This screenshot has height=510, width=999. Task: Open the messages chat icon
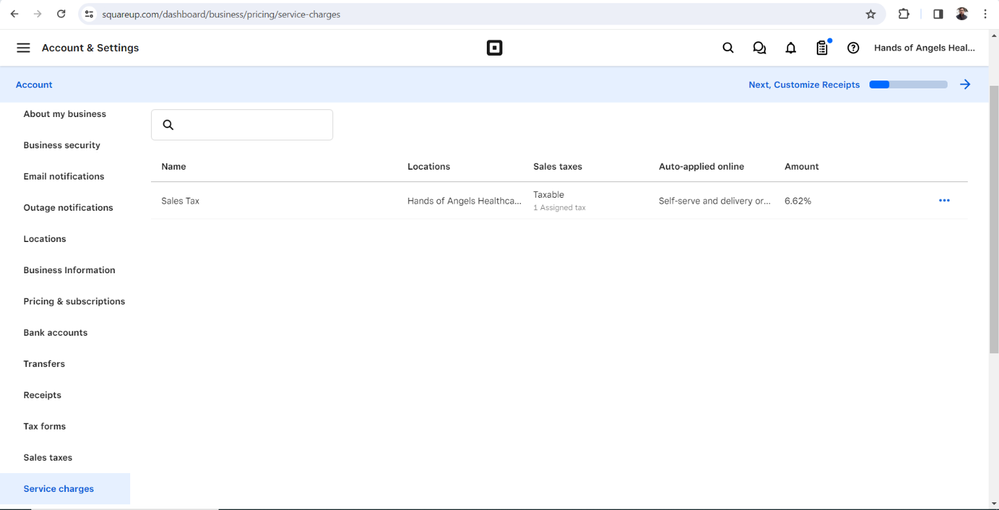(759, 48)
